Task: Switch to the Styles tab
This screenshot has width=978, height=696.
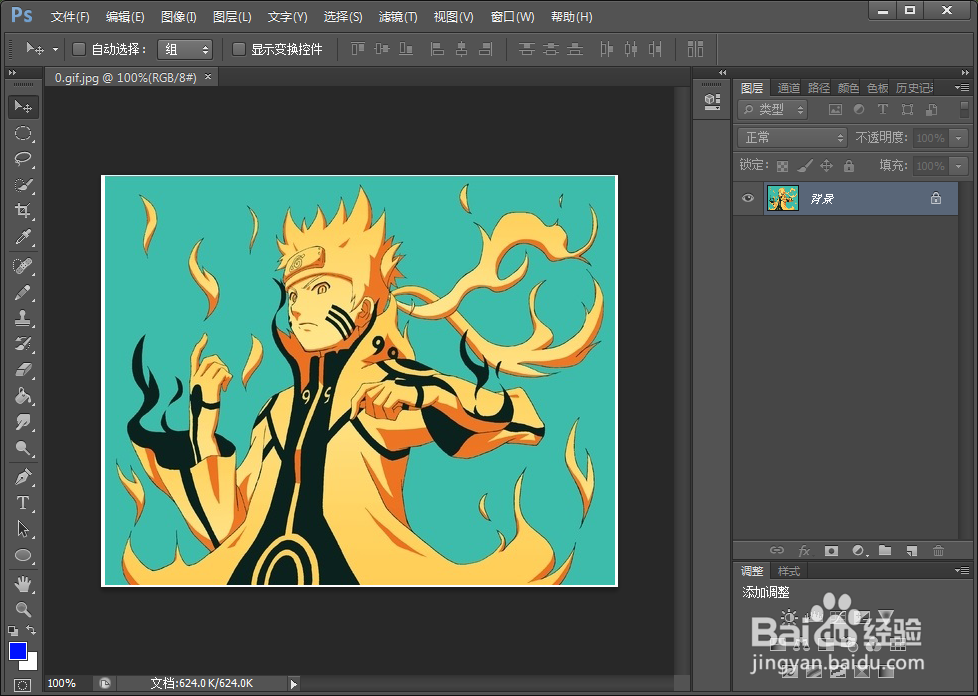Action: 789,571
